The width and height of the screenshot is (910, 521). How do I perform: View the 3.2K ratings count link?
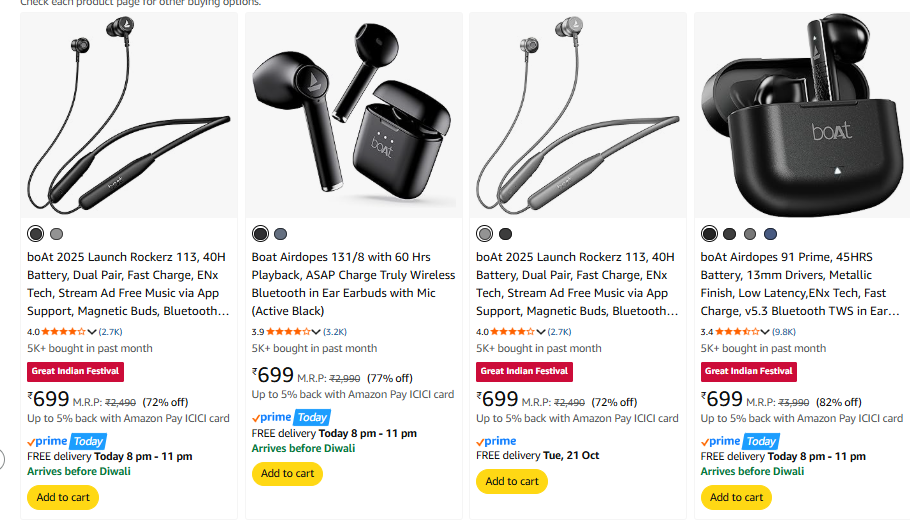[335, 331]
